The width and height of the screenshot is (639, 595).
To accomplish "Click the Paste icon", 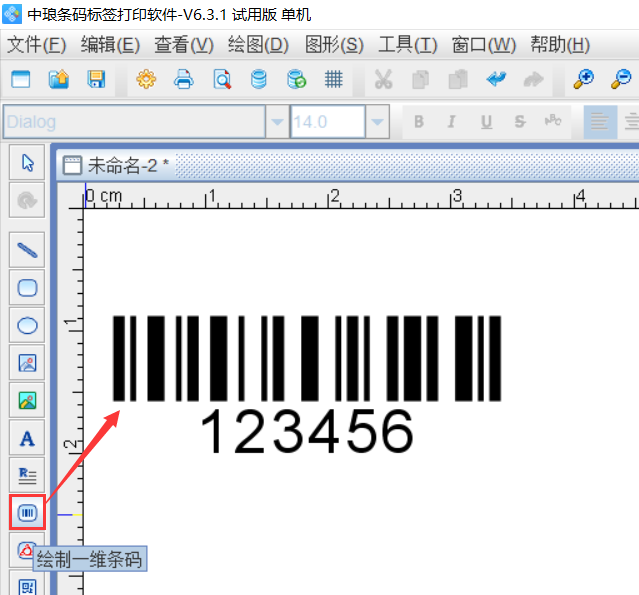I will [x=458, y=79].
